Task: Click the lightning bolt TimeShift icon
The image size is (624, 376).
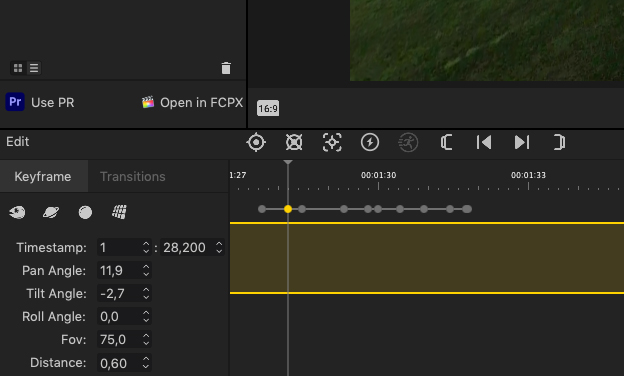Action: pyautogui.click(x=370, y=142)
